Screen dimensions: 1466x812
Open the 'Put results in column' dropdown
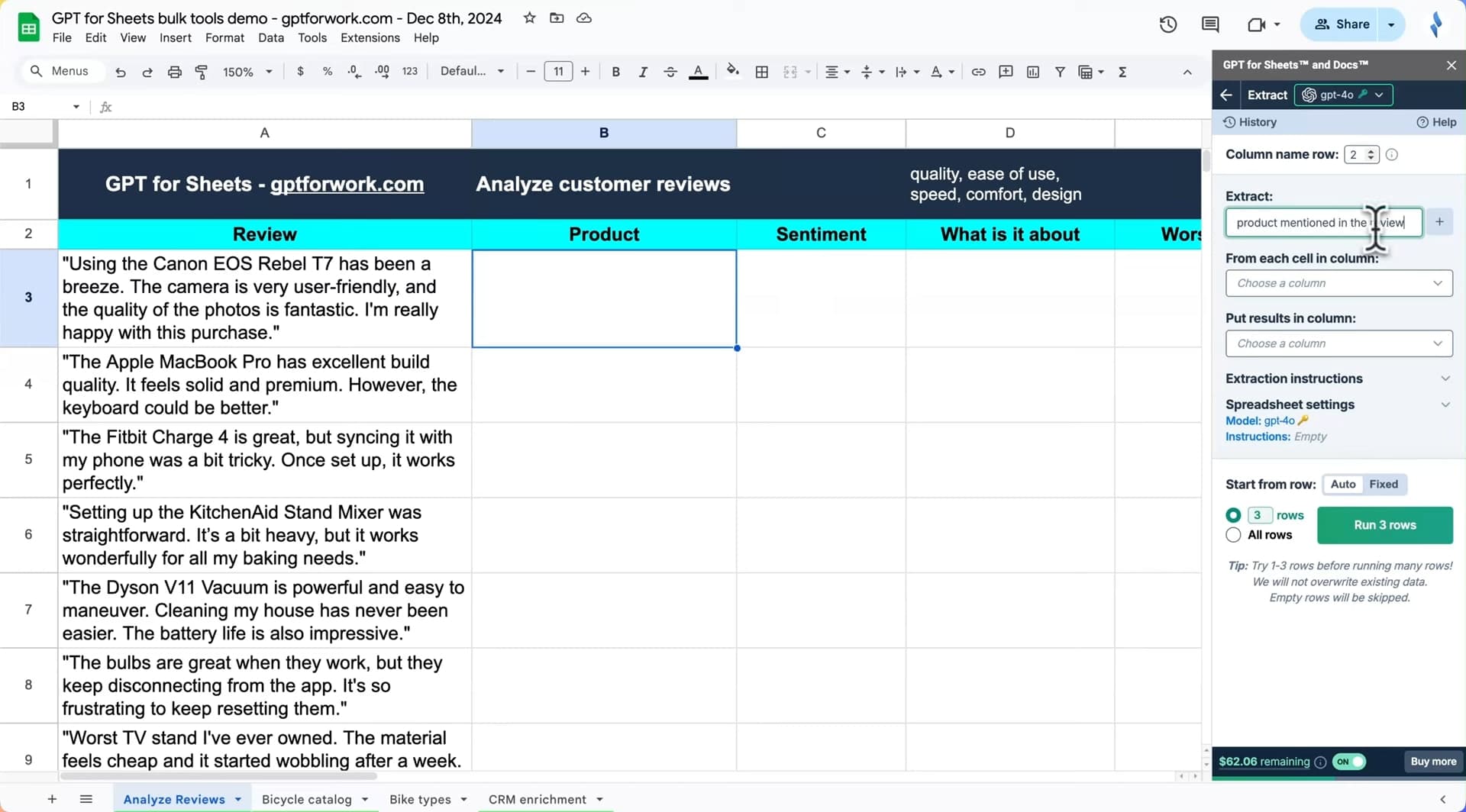point(1339,343)
